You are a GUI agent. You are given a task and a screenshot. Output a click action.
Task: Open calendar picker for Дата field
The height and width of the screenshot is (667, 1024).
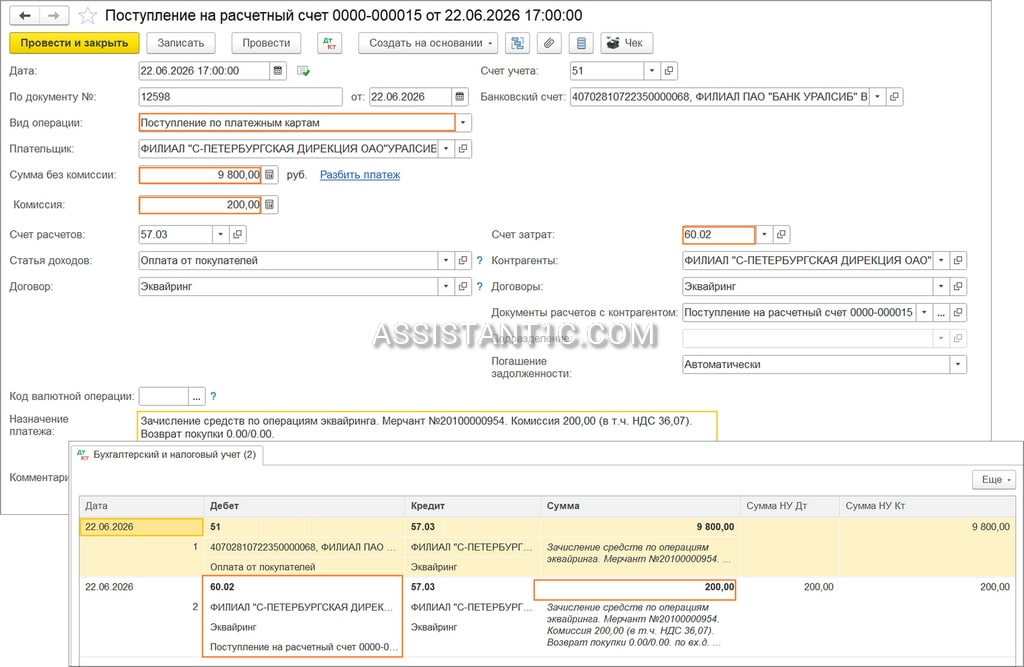point(278,71)
